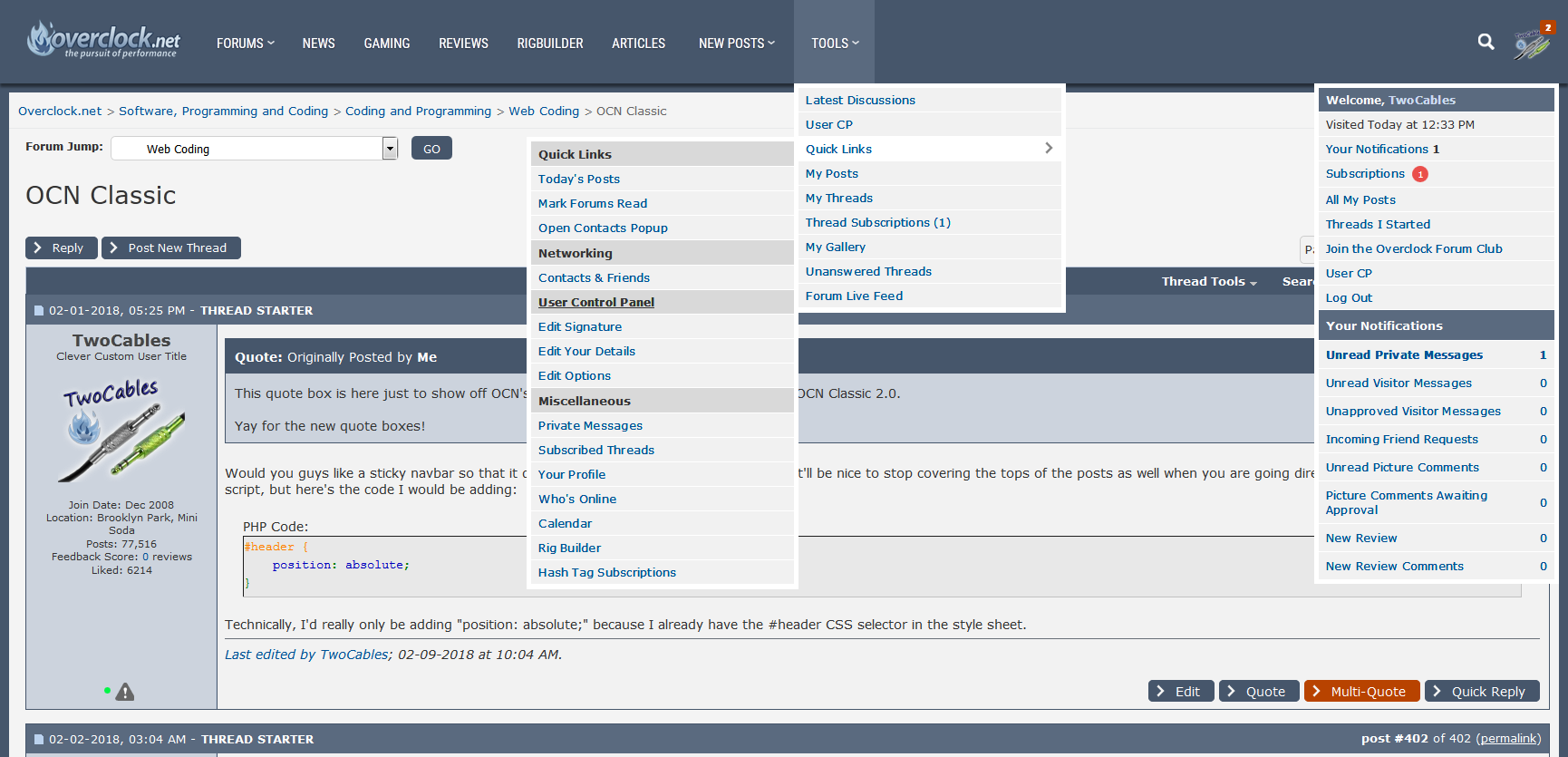Click the green online status dot
The height and width of the screenshot is (757, 1568).
pos(107,691)
